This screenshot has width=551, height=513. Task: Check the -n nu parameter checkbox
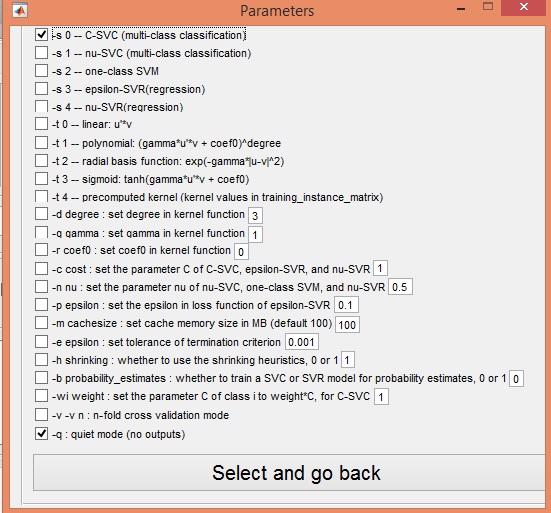(41, 287)
